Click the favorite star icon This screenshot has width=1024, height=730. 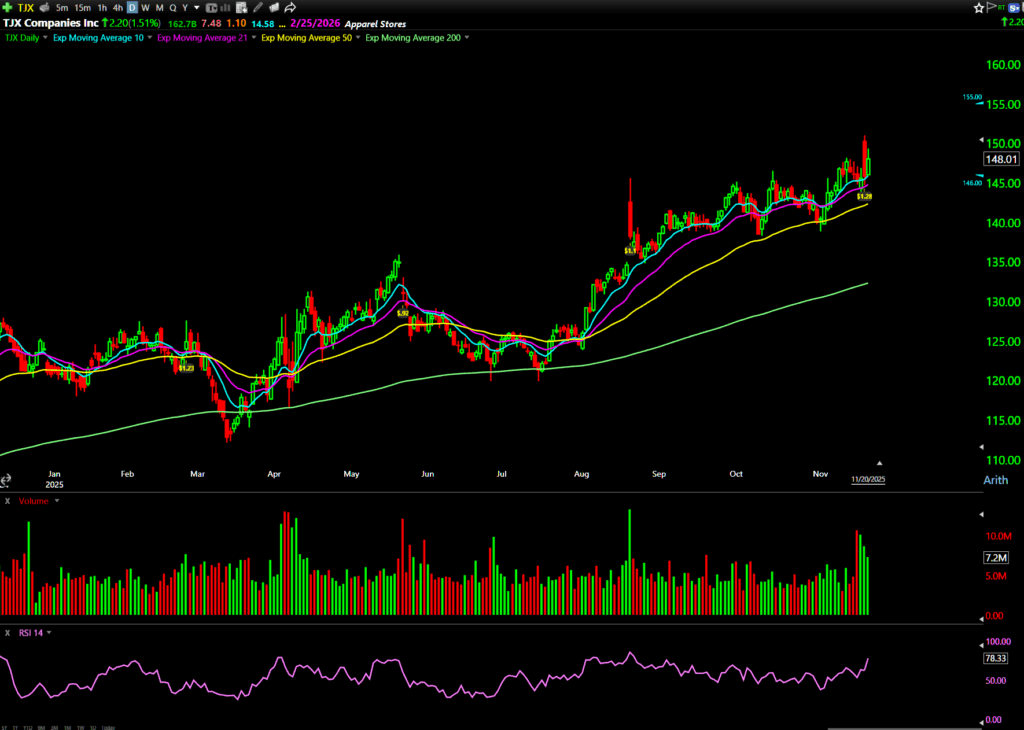pos(979,7)
